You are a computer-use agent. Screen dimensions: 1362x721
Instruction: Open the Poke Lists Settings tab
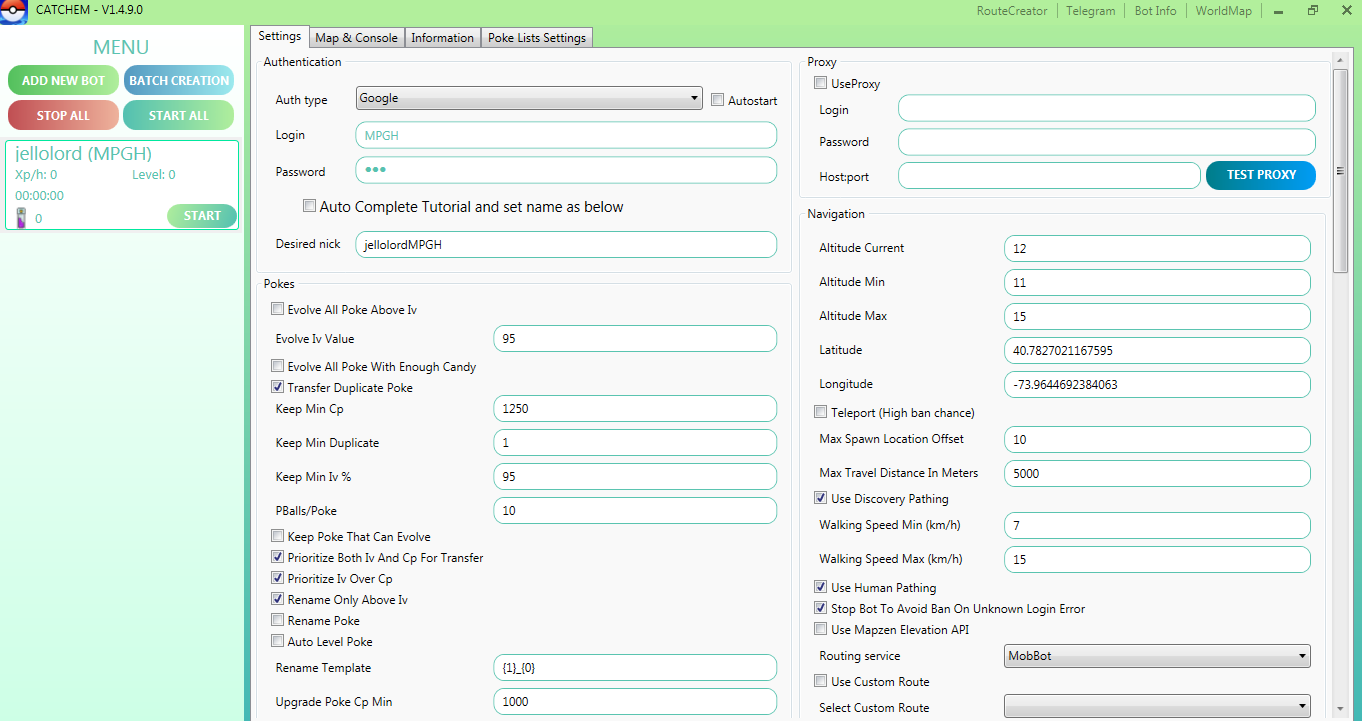click(537, 38)
